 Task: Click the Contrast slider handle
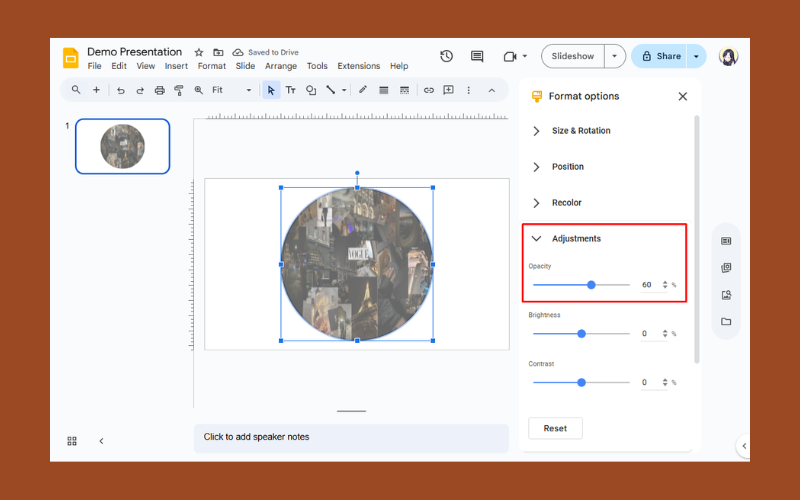tap(581, 383)
